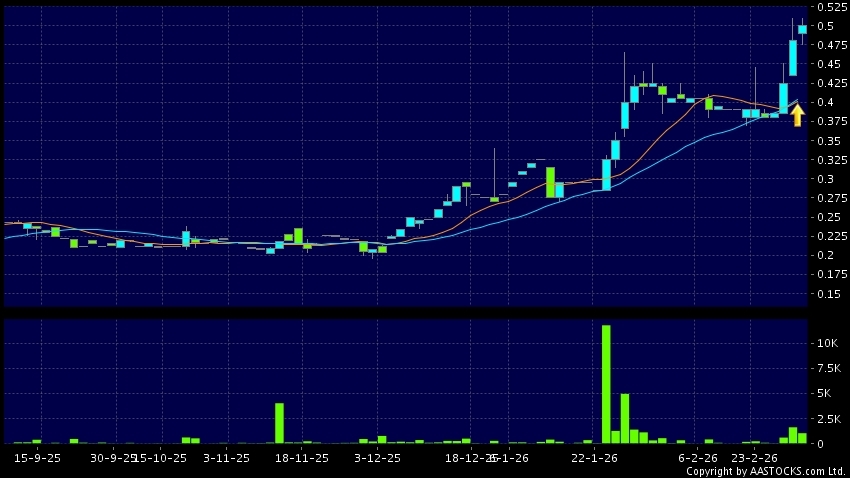The image size is (850, 478).
Task: Select the 18-11-25 date label
Action: pos(301,458)
